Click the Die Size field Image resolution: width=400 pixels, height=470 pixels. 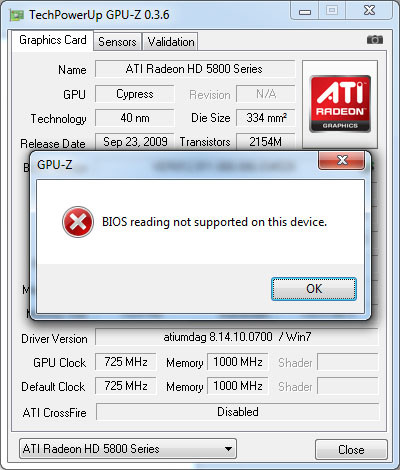(x=266, y=118)
